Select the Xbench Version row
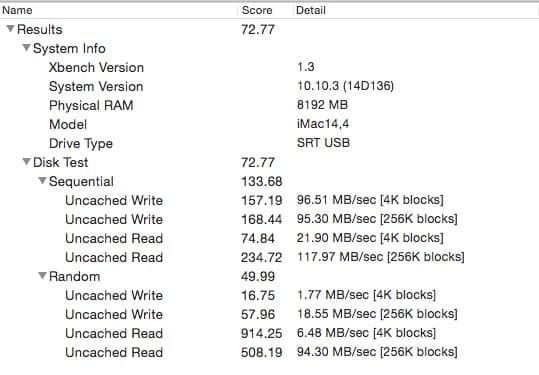 (x=270, y=67)
